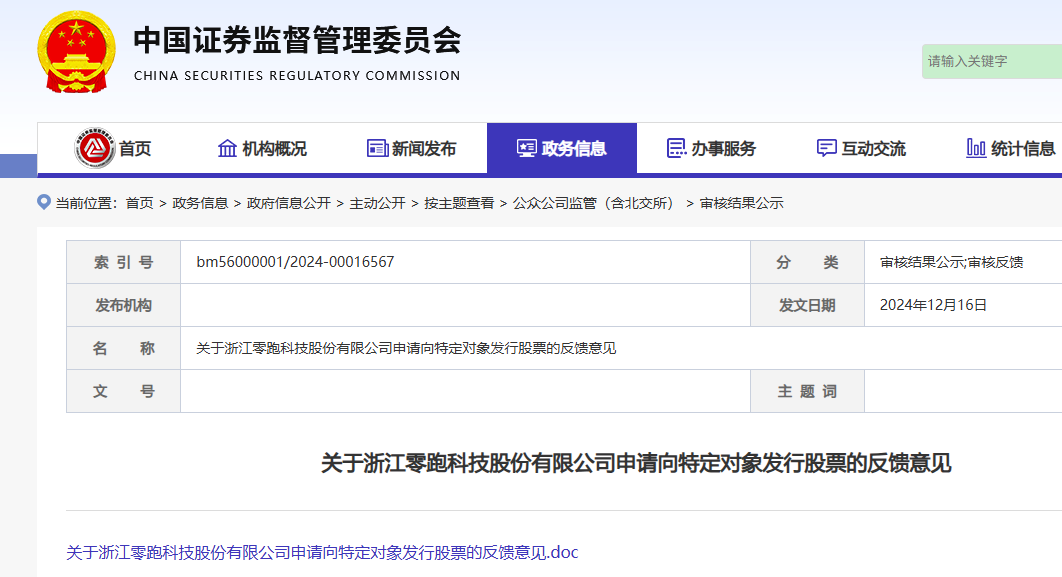Click the 请输入关键字 search field
This screenshot has height=577, width=1062.
992,62
